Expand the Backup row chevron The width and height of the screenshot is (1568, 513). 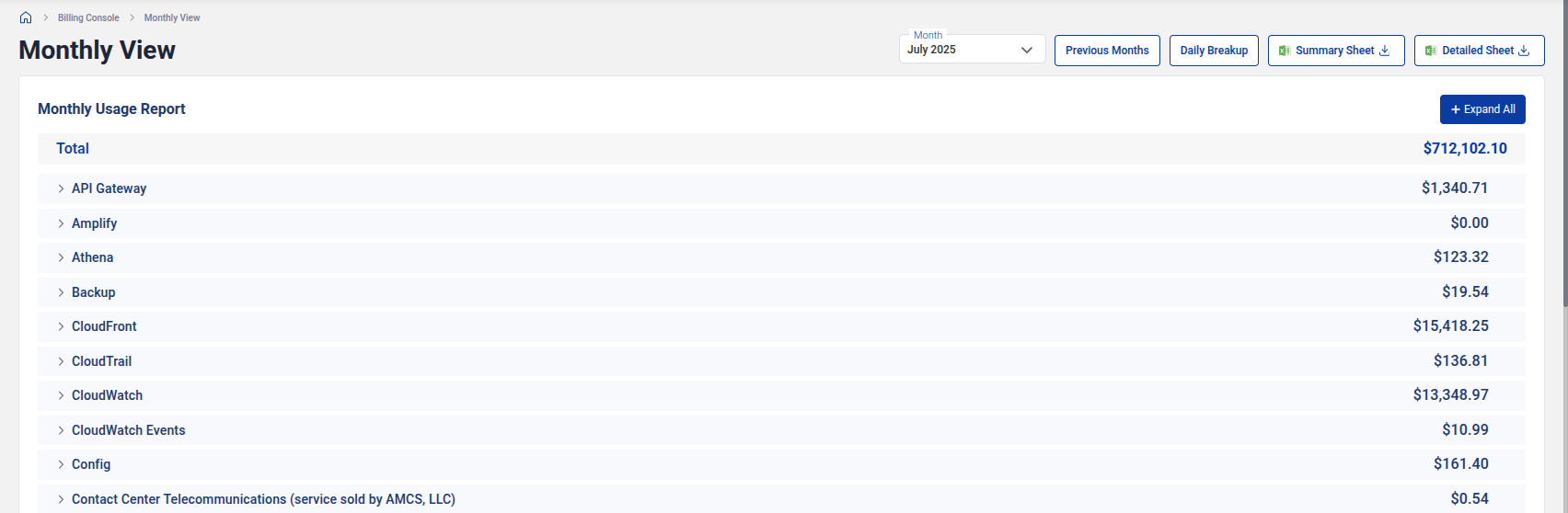61,292
